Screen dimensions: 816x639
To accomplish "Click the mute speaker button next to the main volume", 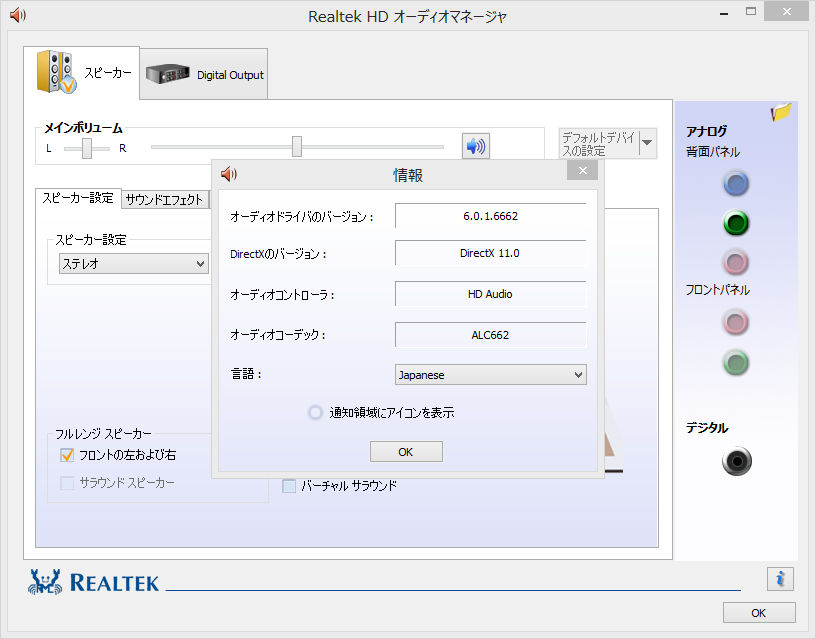I will 476,146.
